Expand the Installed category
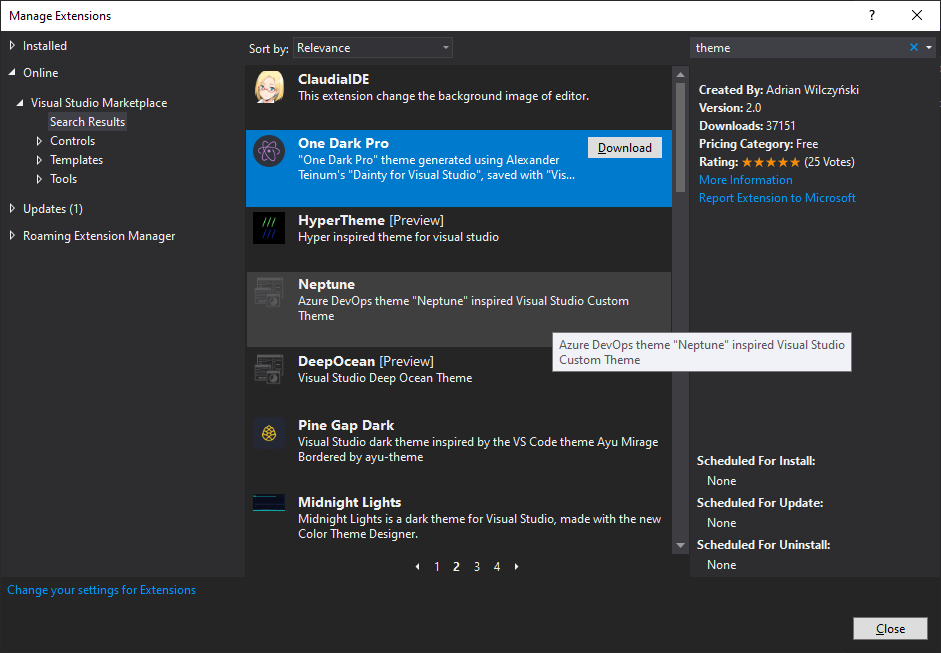This screenshot has height=653, width=941. [12, 46]
